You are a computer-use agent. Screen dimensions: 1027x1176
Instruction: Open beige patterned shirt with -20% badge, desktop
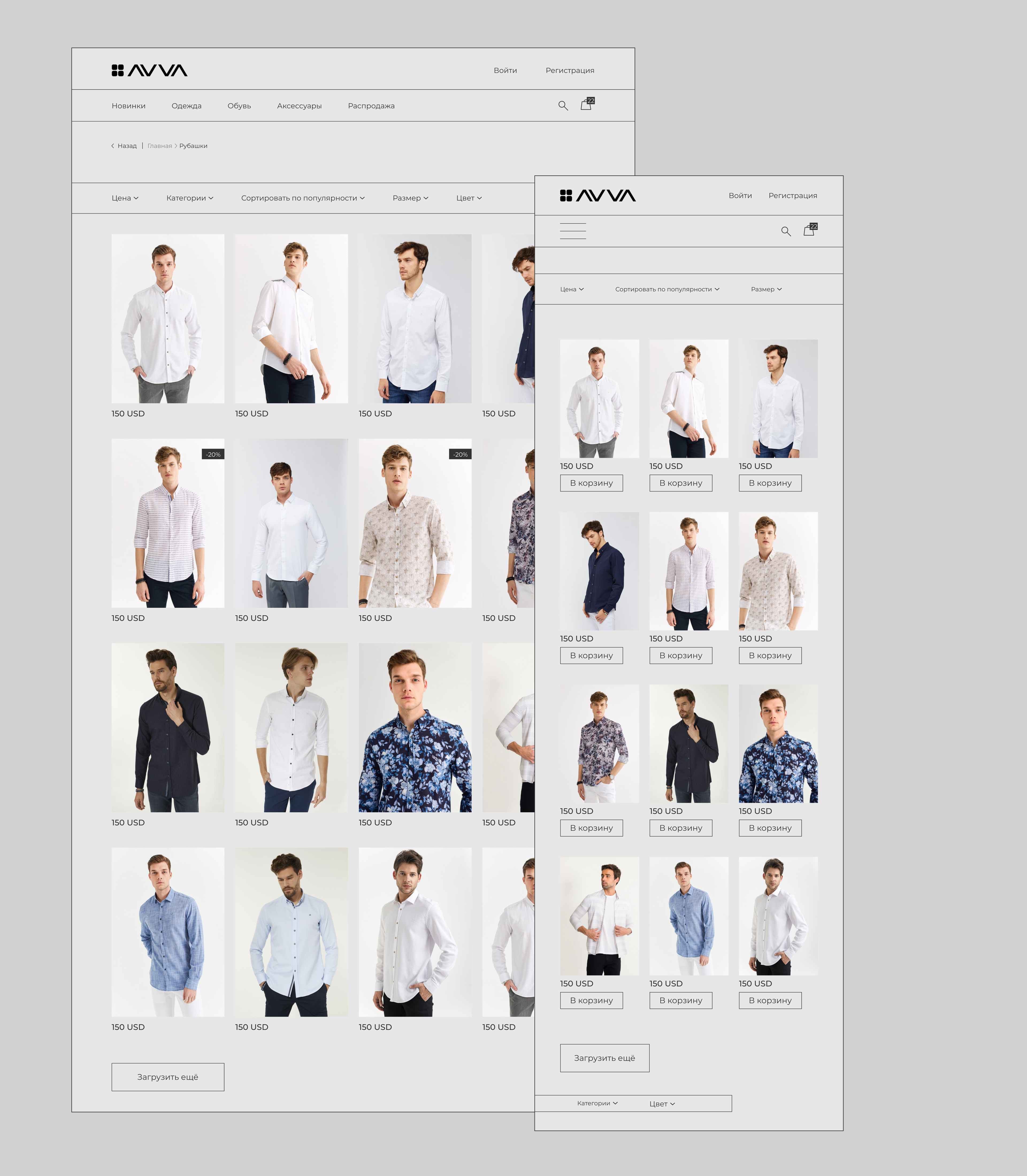pyautogui.click(x=415, y=523)
